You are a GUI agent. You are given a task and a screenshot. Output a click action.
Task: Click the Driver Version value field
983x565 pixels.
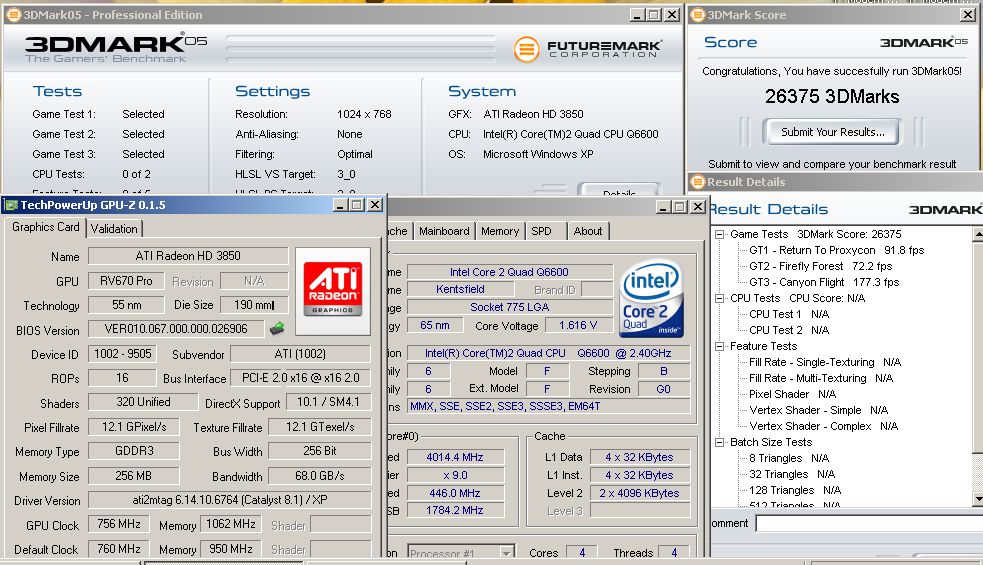tap(229, 500)
